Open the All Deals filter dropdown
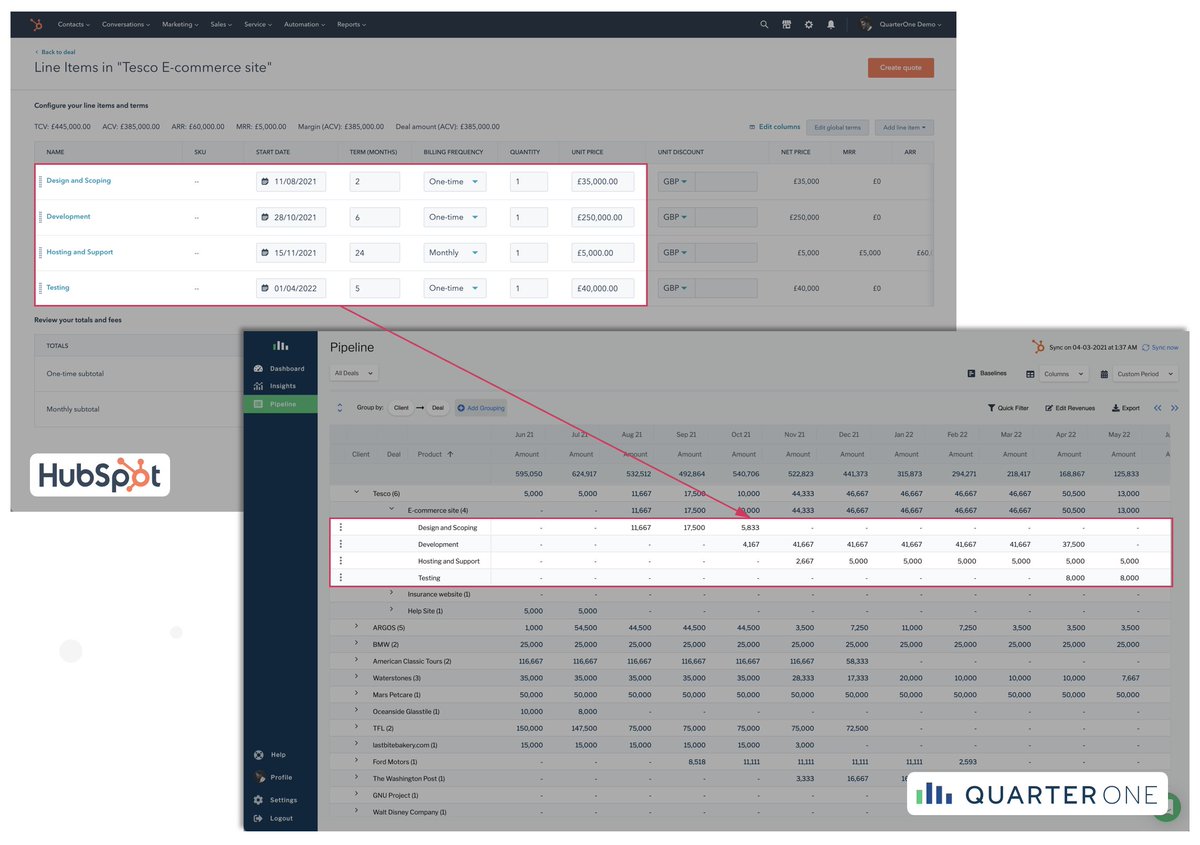 (355, 373)
